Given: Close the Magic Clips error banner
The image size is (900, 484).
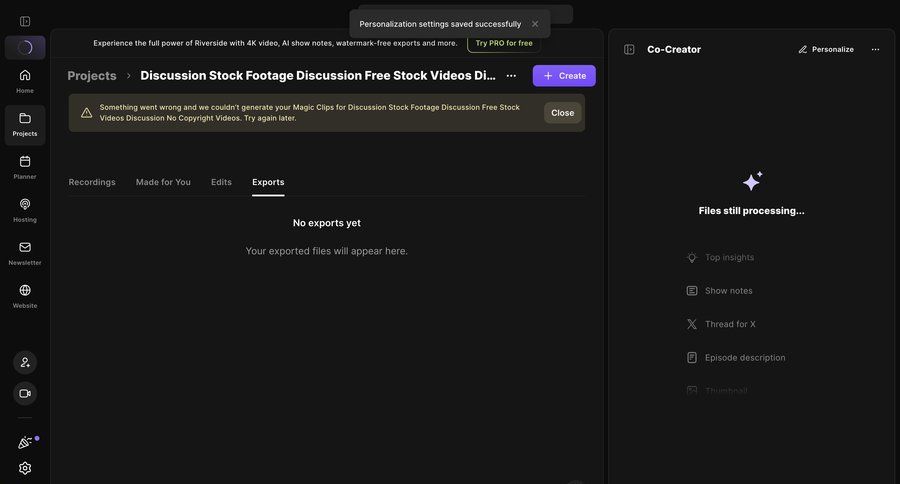Looking at the screenshot, I should tap(562, 113).
